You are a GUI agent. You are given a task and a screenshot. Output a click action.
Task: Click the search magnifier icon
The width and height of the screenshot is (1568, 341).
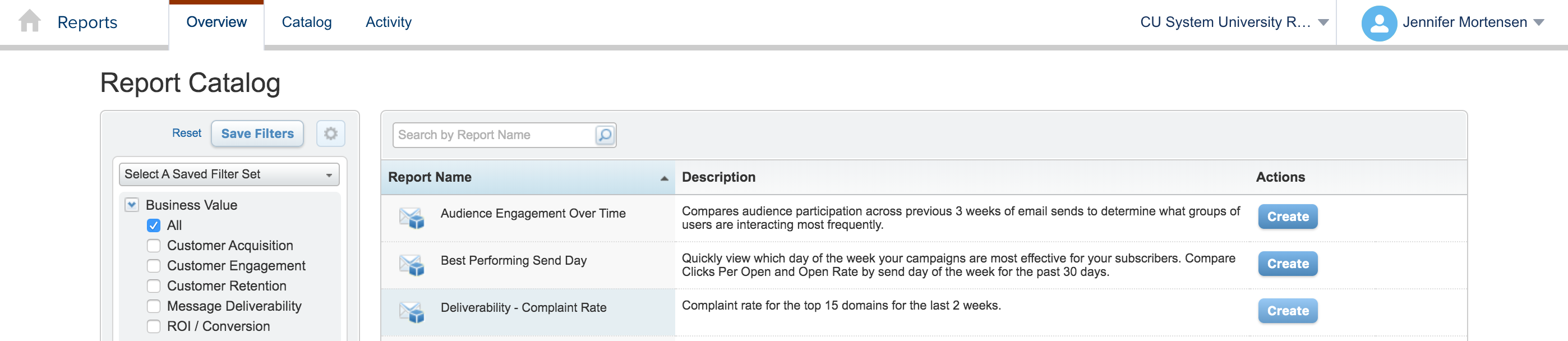[x=605, y=135]
